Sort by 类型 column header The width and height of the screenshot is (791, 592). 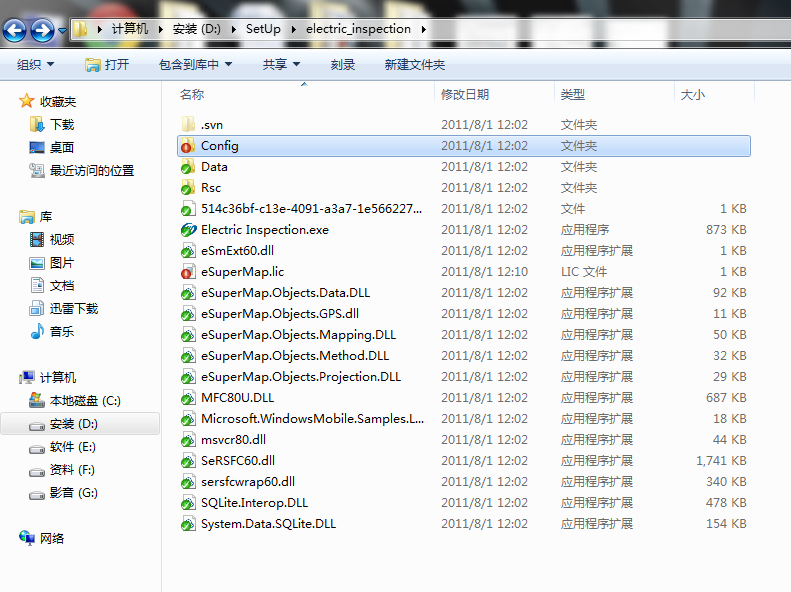tap(573, 94)
